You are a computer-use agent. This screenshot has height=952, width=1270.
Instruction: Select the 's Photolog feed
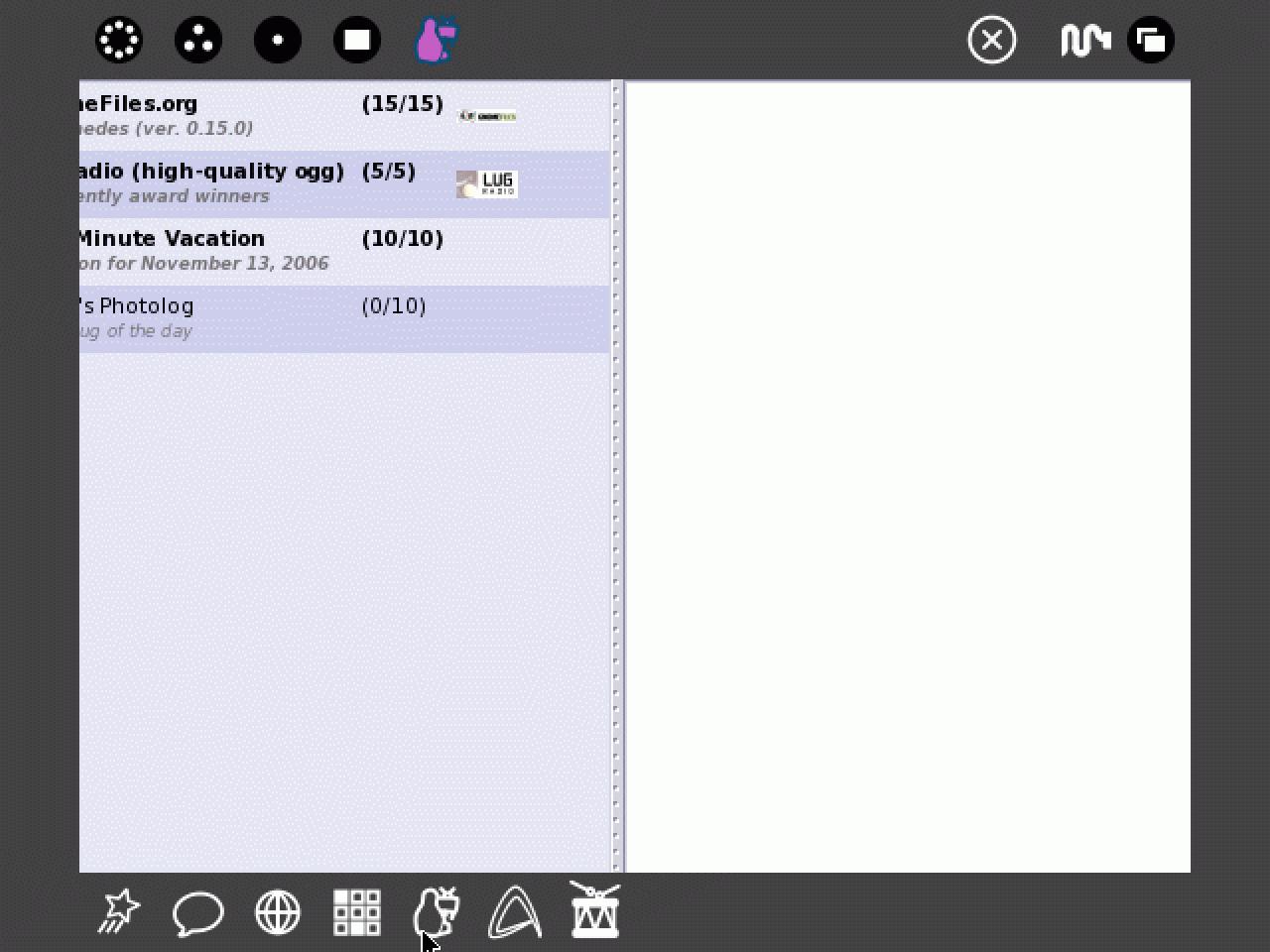point(344,318)
